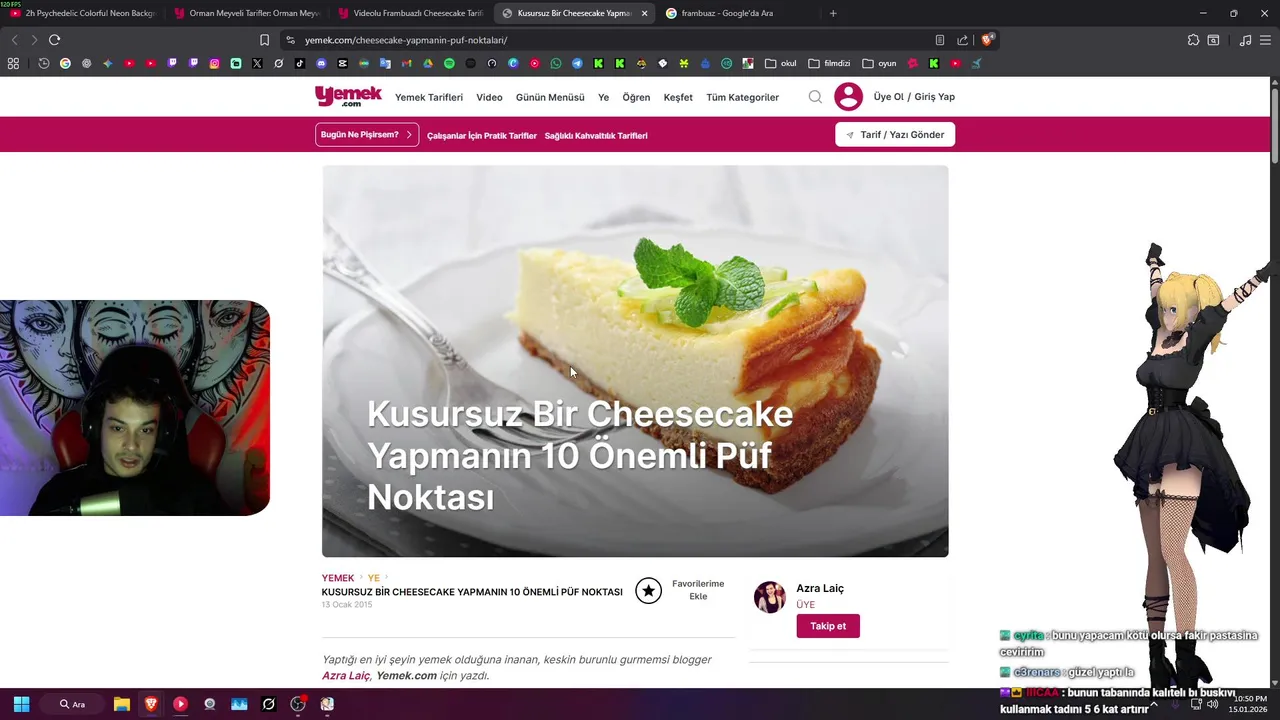This screenshot has width=1280, height=720.
Task: Switch to Videolu Frambuazlı Cheesecake tab
Action: click(410, 13)
